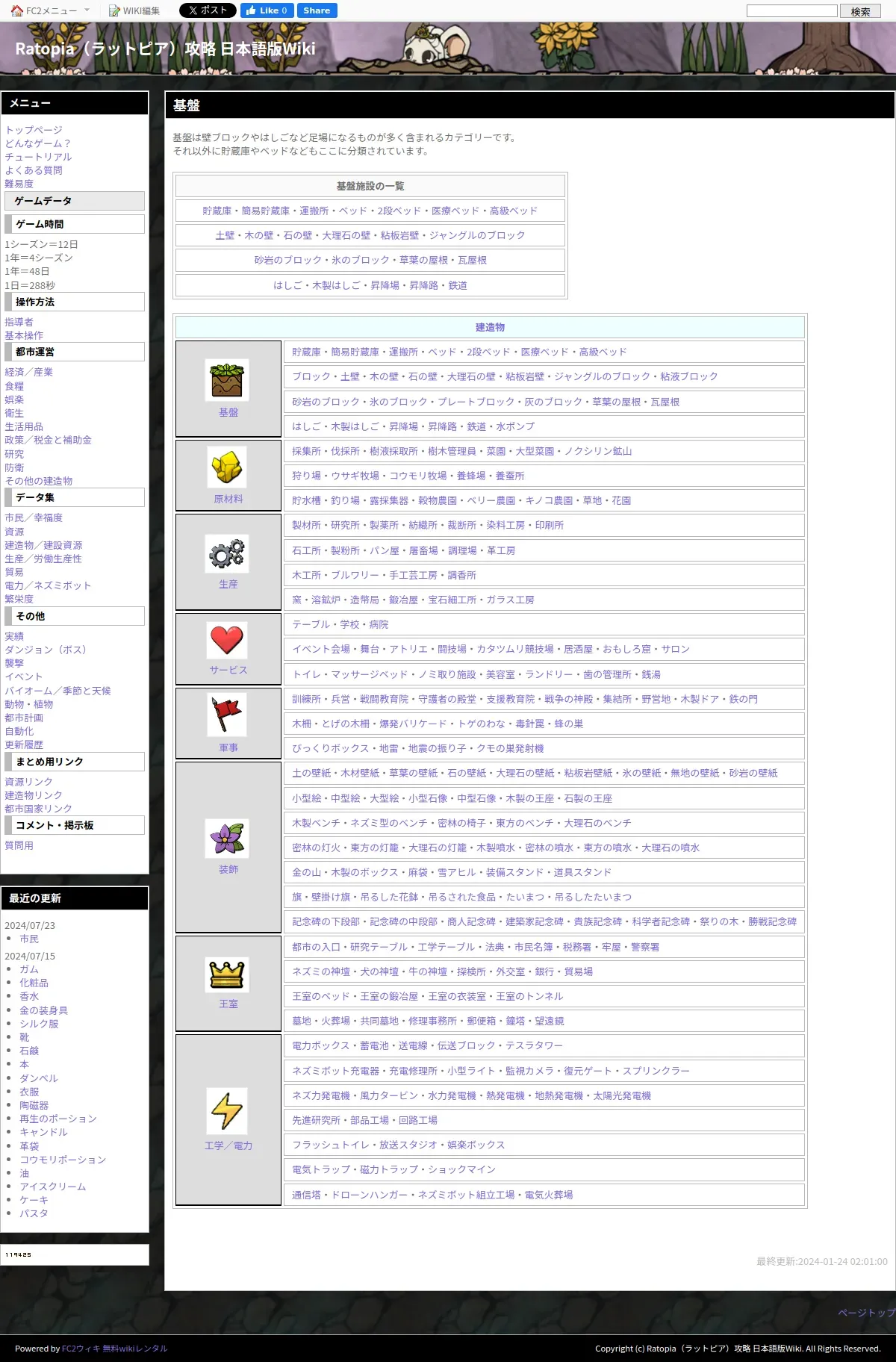The image size is (896, 1362).
Task: Click the サービス red heart icon
Action: [227, 640]
